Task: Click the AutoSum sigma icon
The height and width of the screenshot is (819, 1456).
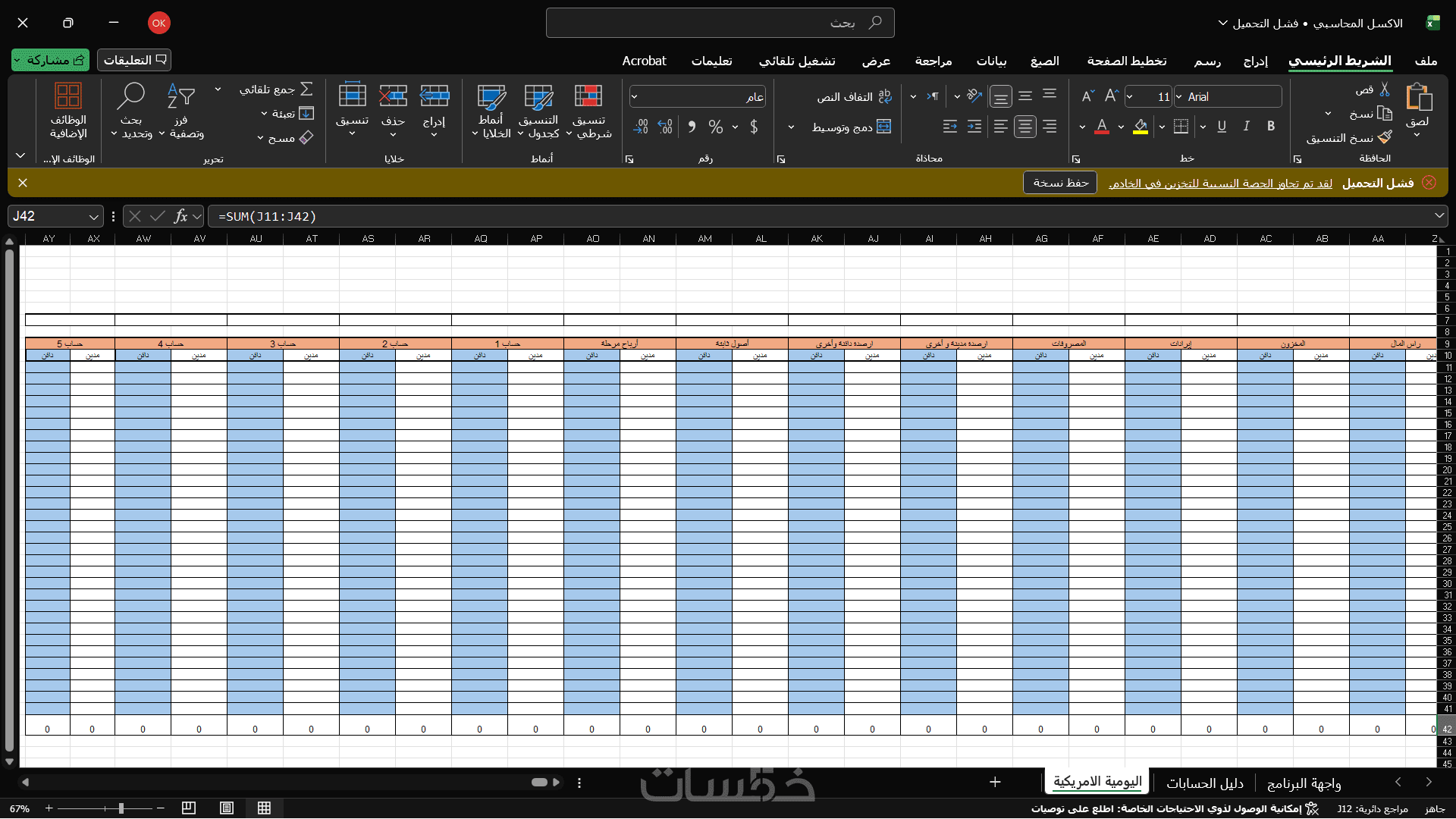Action: tap(306, 89)
